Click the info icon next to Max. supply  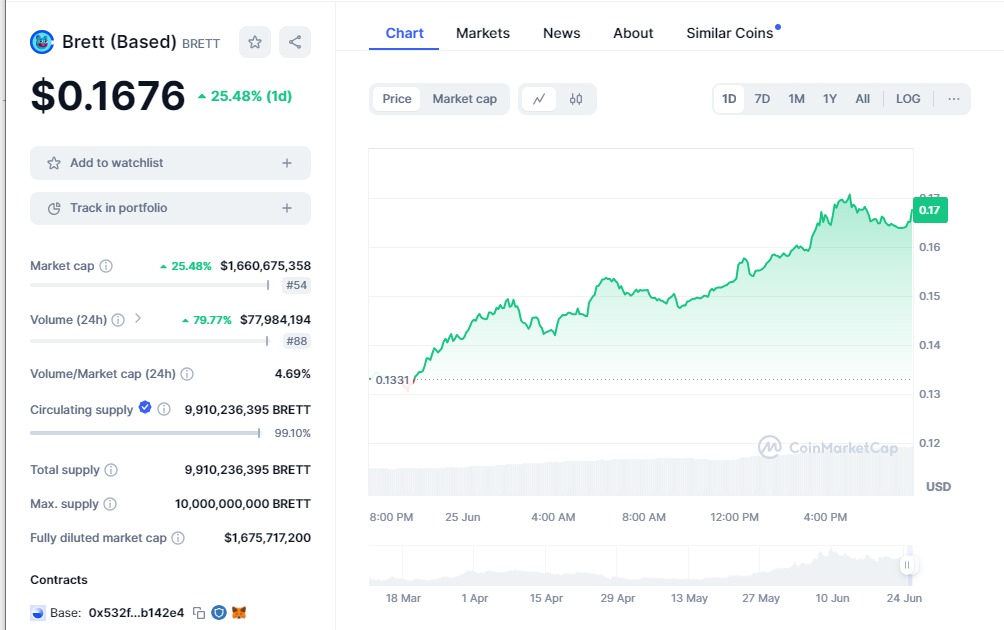pyautogui.click(x=110, y=504)
